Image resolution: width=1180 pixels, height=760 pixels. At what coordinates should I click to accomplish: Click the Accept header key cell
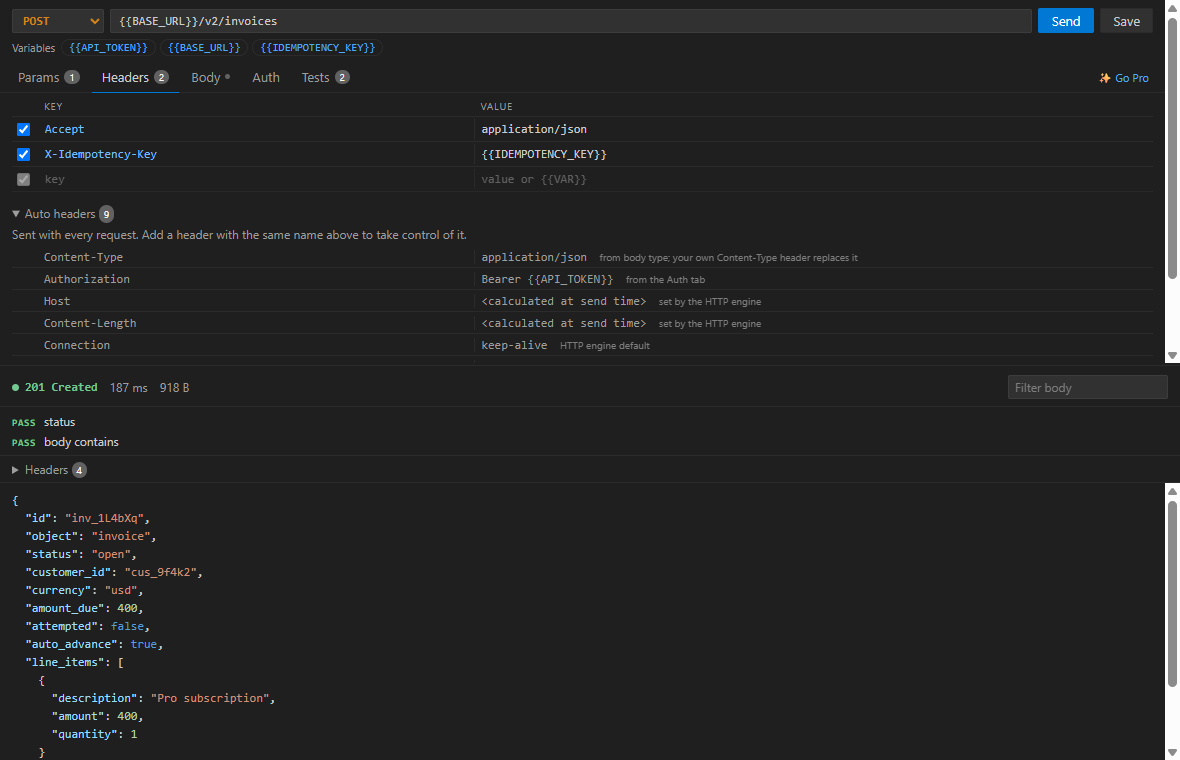[x=256, y=129]
